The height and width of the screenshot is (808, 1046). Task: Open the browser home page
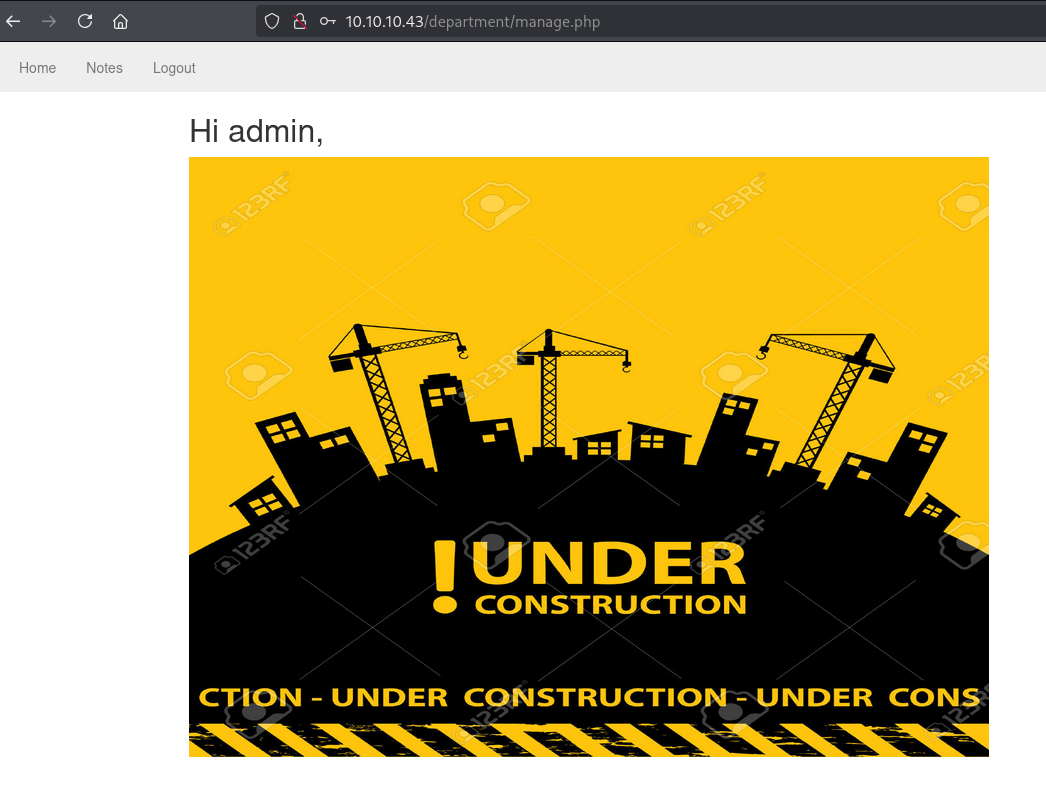pyautogui.click(x=120, y=21)
